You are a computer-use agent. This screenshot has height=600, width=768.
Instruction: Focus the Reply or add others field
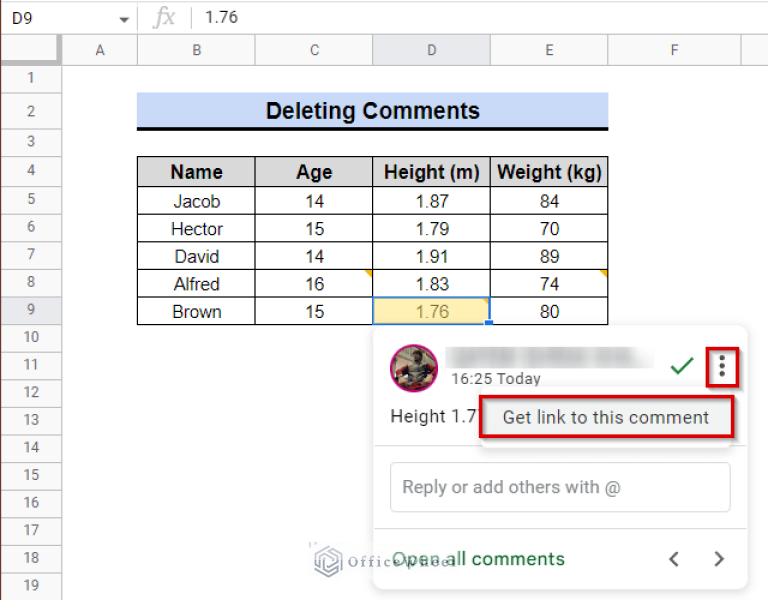pos(560,487)
